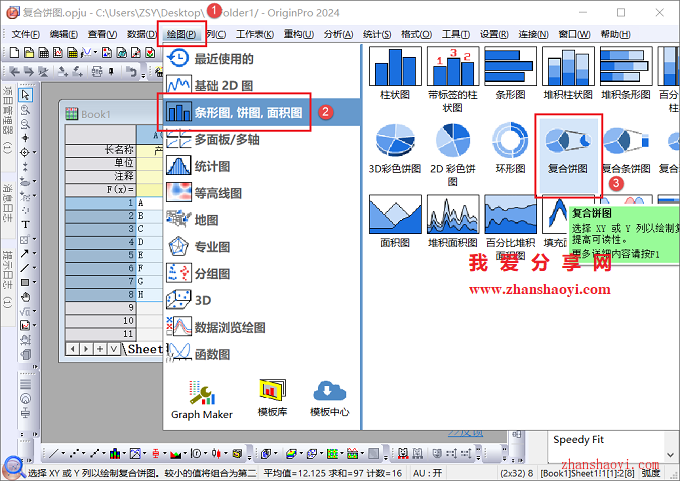Open the 模板中心 template center
Screen dimensions: 680x481
click(330, 398)
